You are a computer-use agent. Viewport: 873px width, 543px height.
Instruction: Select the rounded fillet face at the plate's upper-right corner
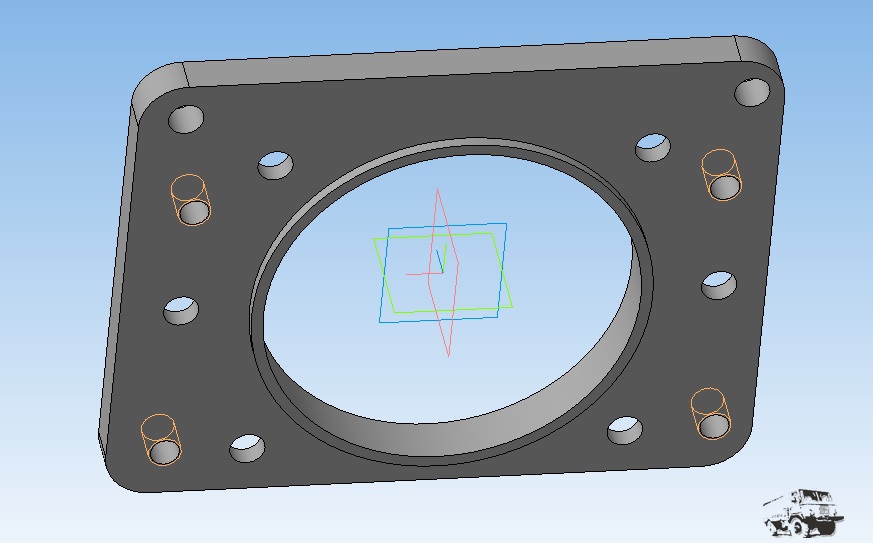tap(758, 56)
